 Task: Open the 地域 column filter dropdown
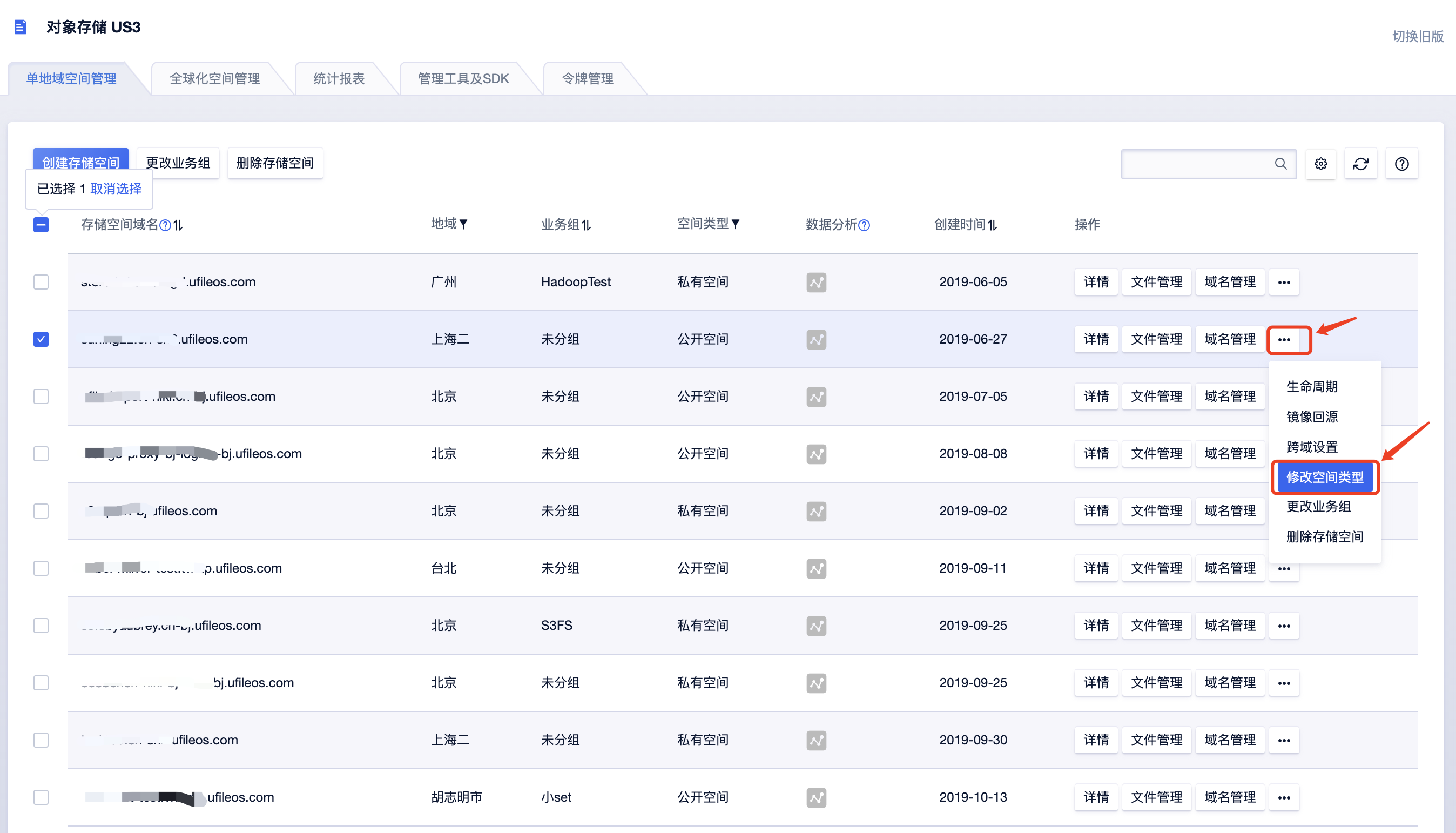pos(463,224)
